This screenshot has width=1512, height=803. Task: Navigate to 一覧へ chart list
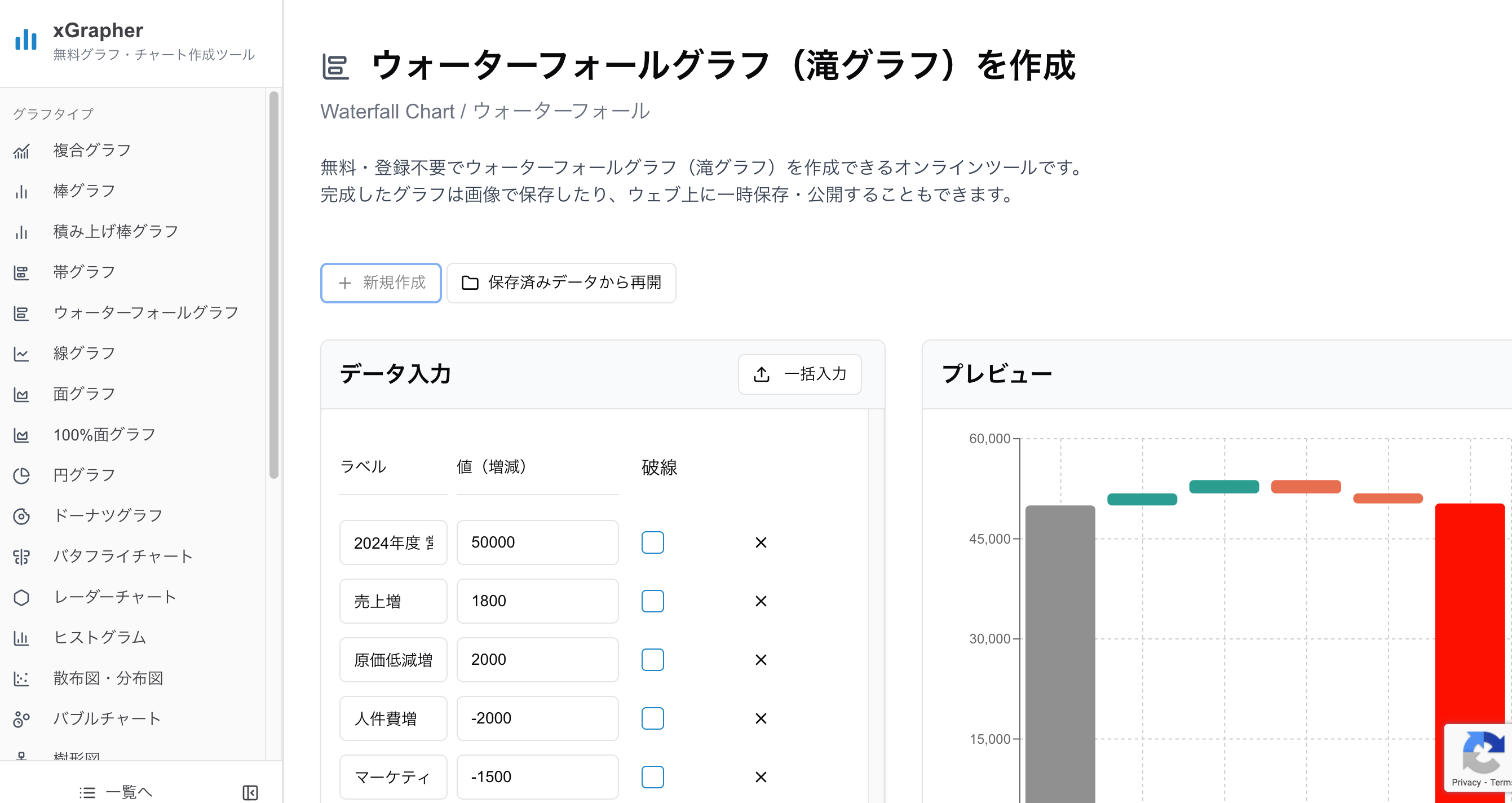(116, 792)
